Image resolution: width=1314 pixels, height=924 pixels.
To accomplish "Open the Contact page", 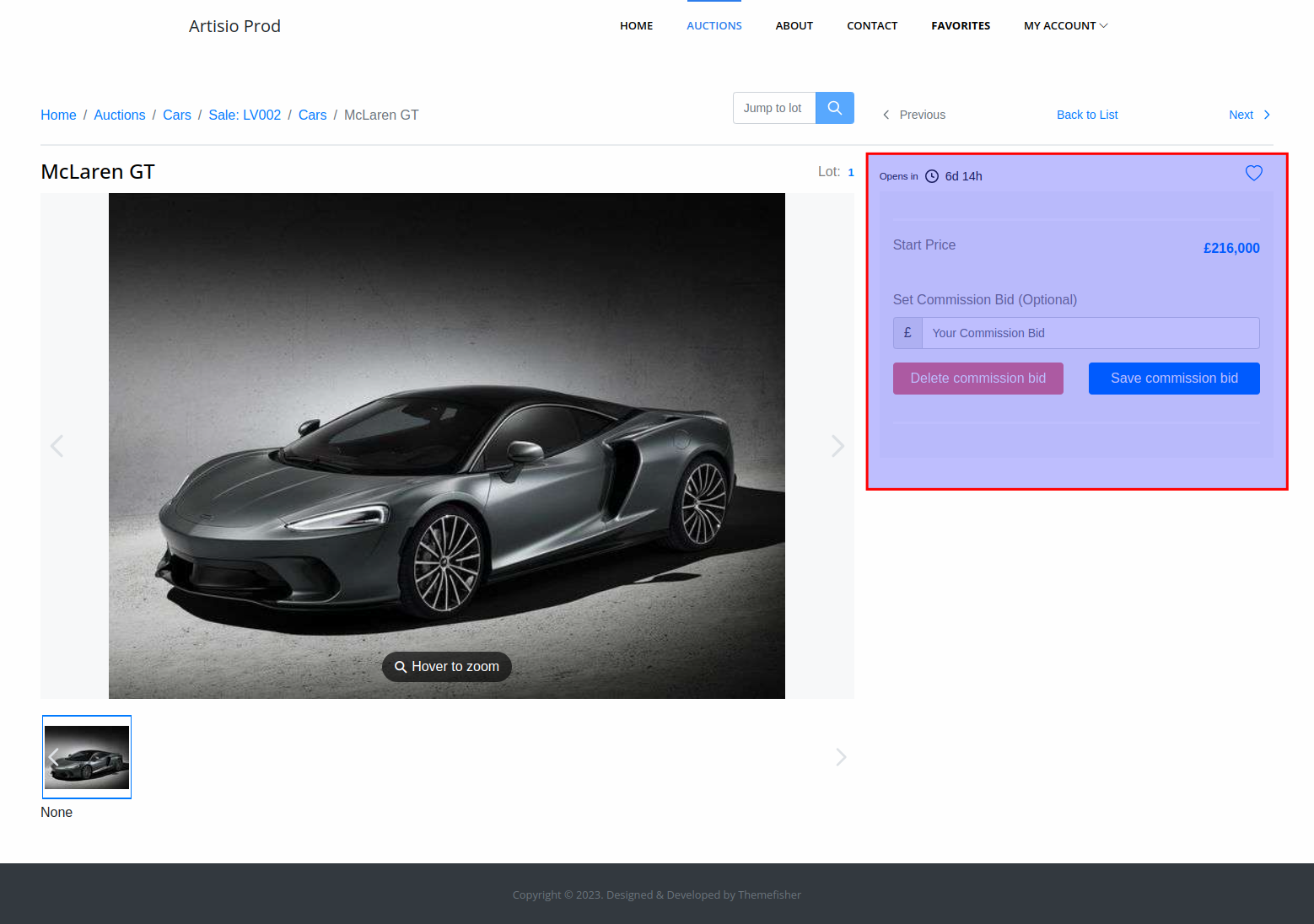I will coord(872,26).
